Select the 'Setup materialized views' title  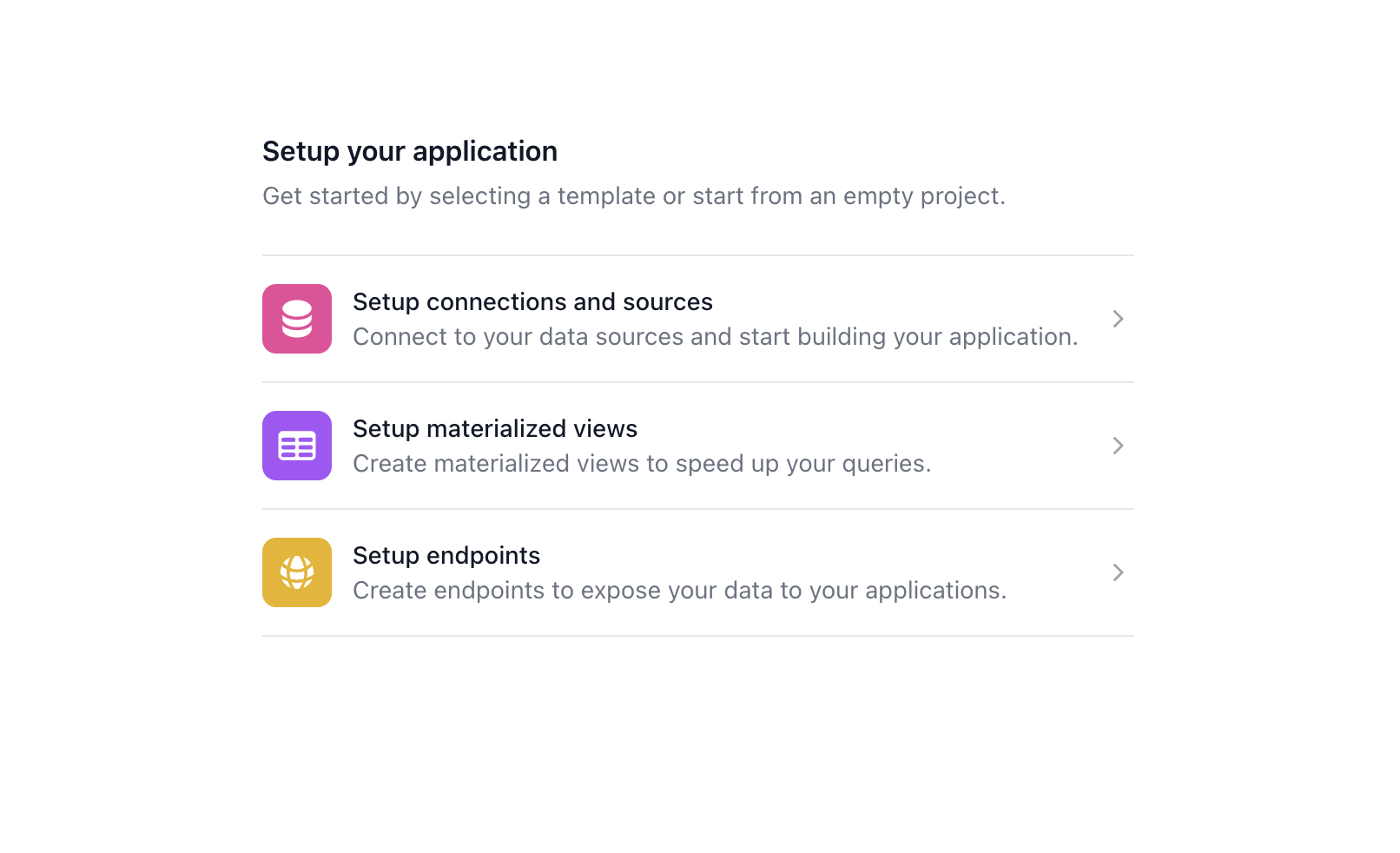[494, 428]
